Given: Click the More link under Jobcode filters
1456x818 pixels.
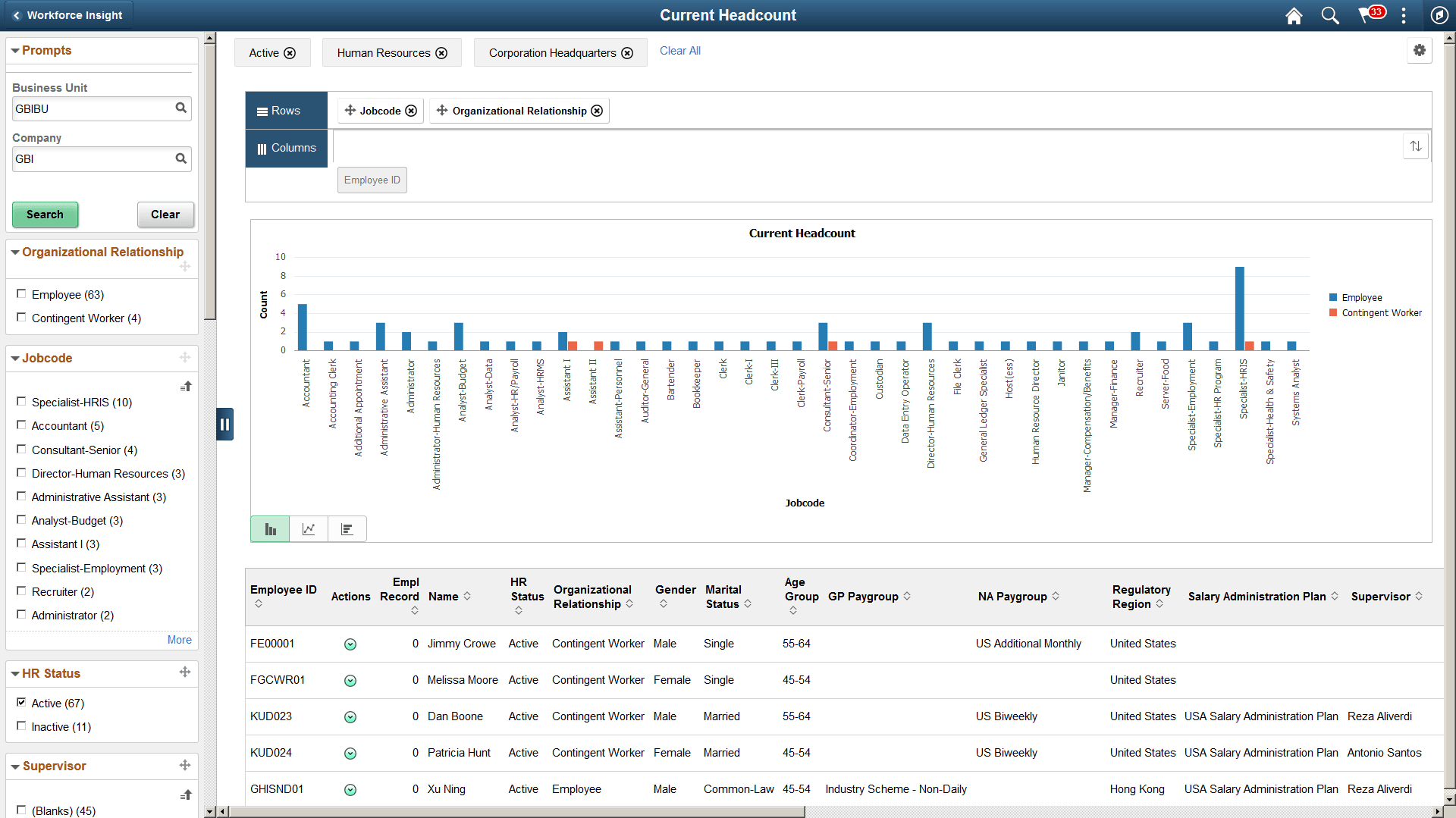Looking at the screenshot, I should tap(179, 639).
